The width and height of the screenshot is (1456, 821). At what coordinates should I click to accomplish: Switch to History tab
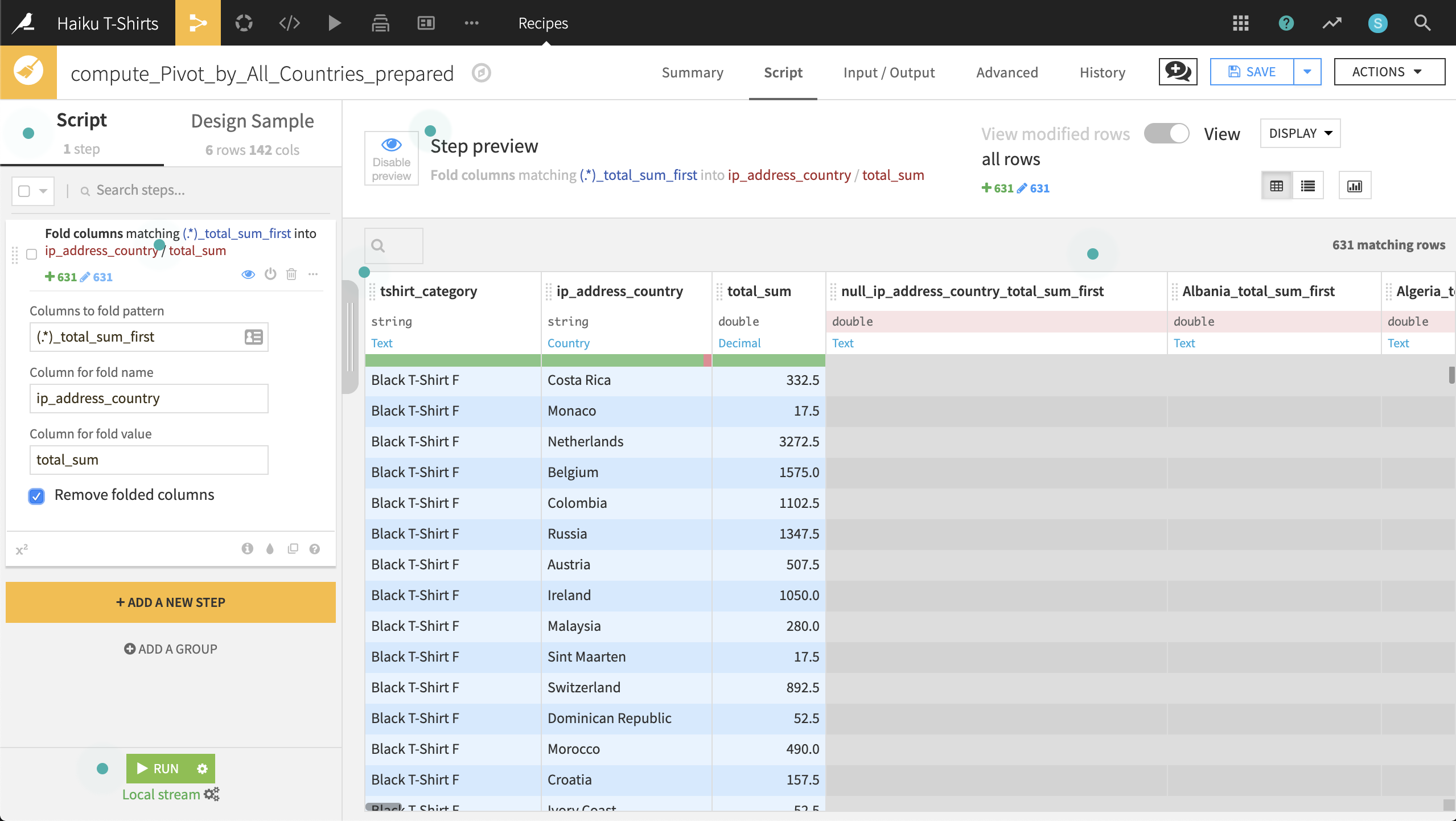[1103, 73]
